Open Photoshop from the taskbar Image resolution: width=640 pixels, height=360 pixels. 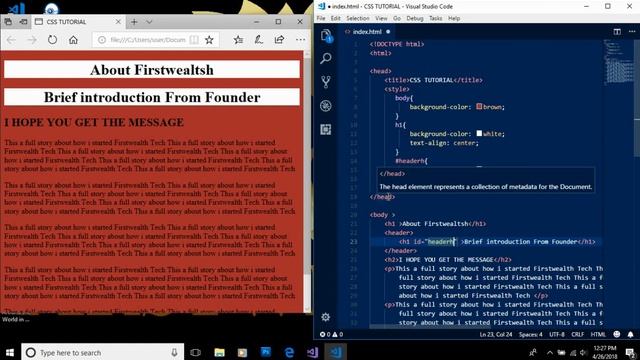point(266,352)
